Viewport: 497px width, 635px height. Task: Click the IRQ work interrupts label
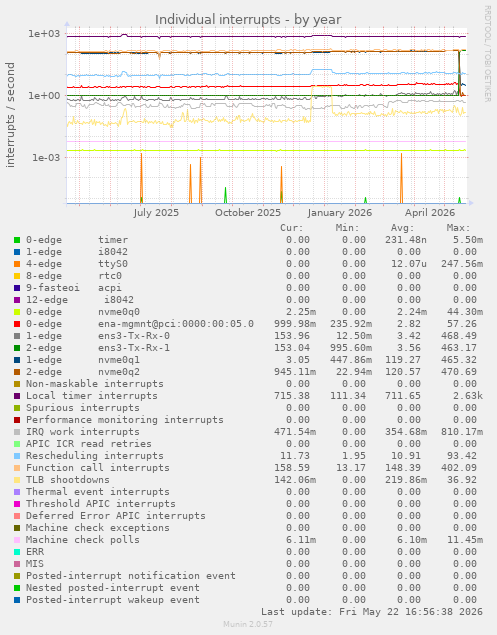[83, 432]
